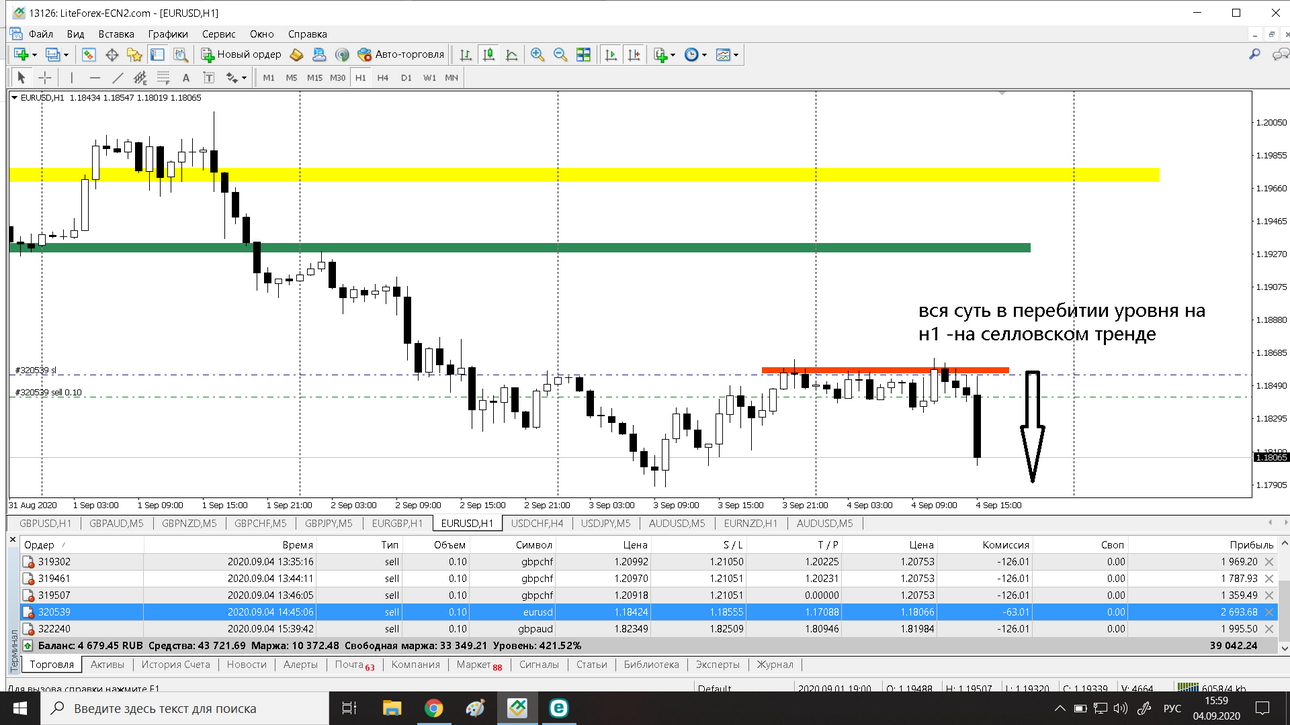The height and width of the screenshot is (725, 1290).
Task: Draw a vertical line tool
Action: tap(72, 78)
